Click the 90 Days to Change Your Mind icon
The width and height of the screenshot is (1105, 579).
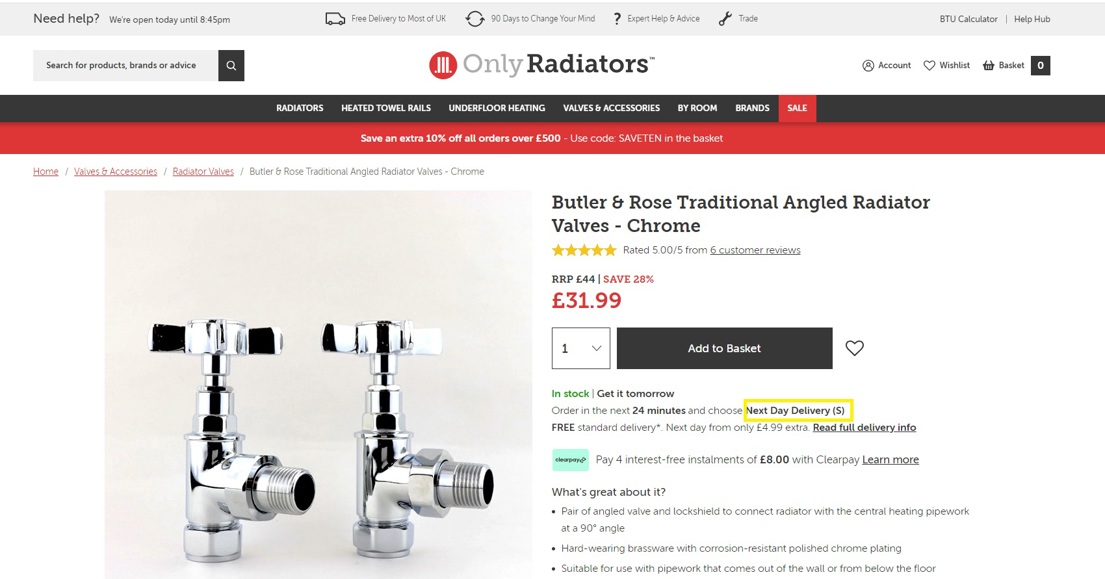tap(475, 19)
